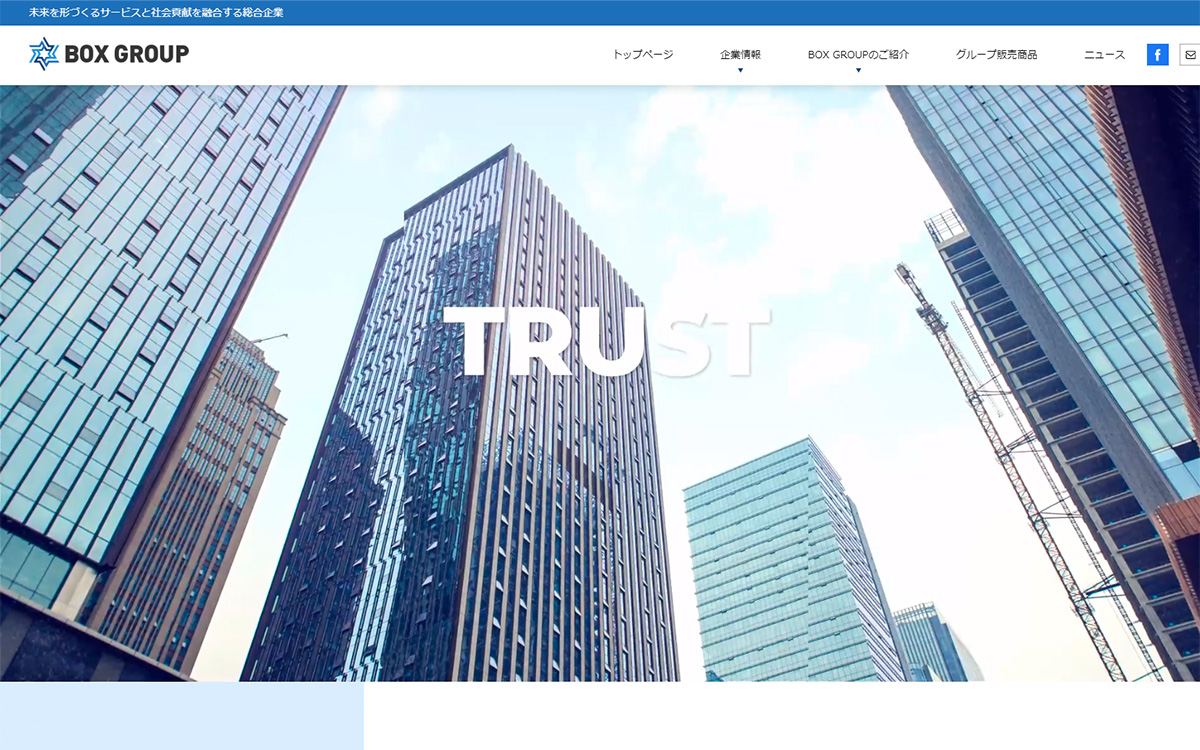This screenshot has width=1200, height=750.
Task: Click the light blue panel below the hero
Action: (x=181, y=716)
